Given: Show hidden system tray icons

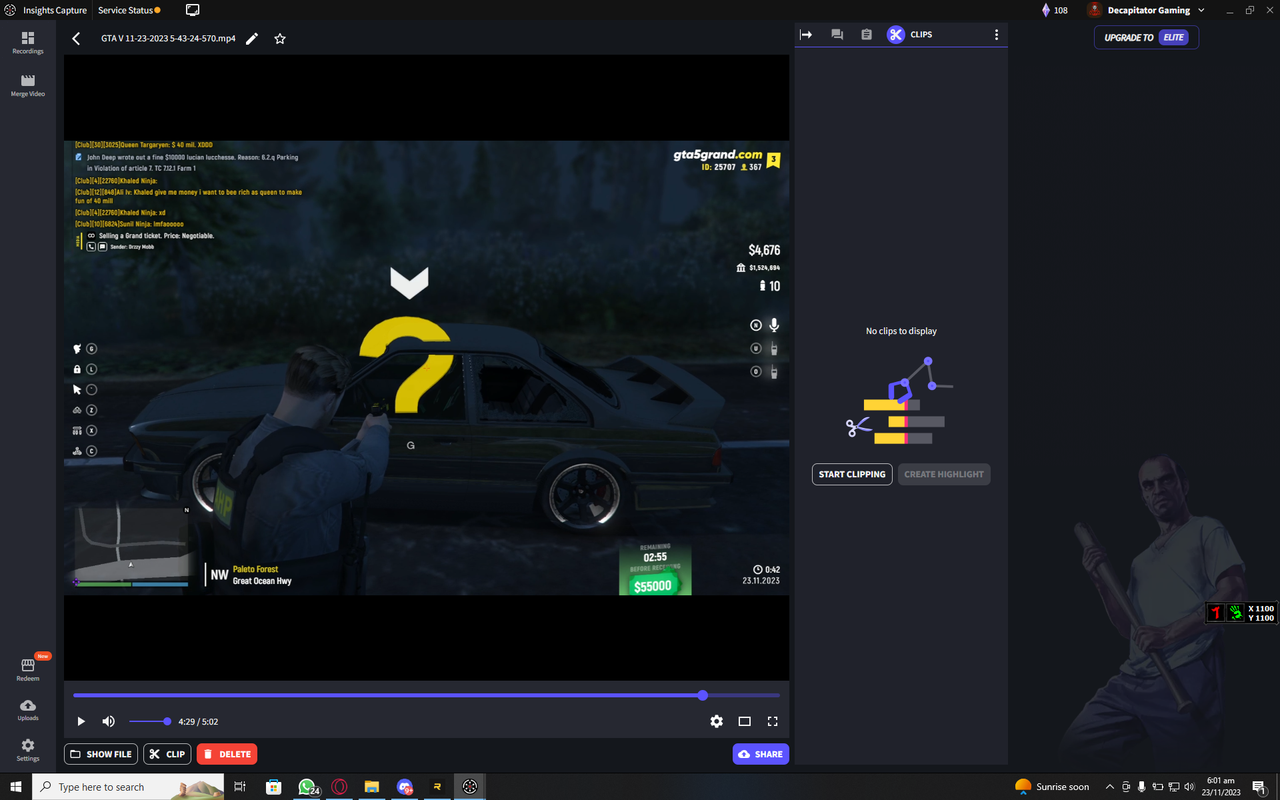Looking at the screenshot, I should 1109,787.
